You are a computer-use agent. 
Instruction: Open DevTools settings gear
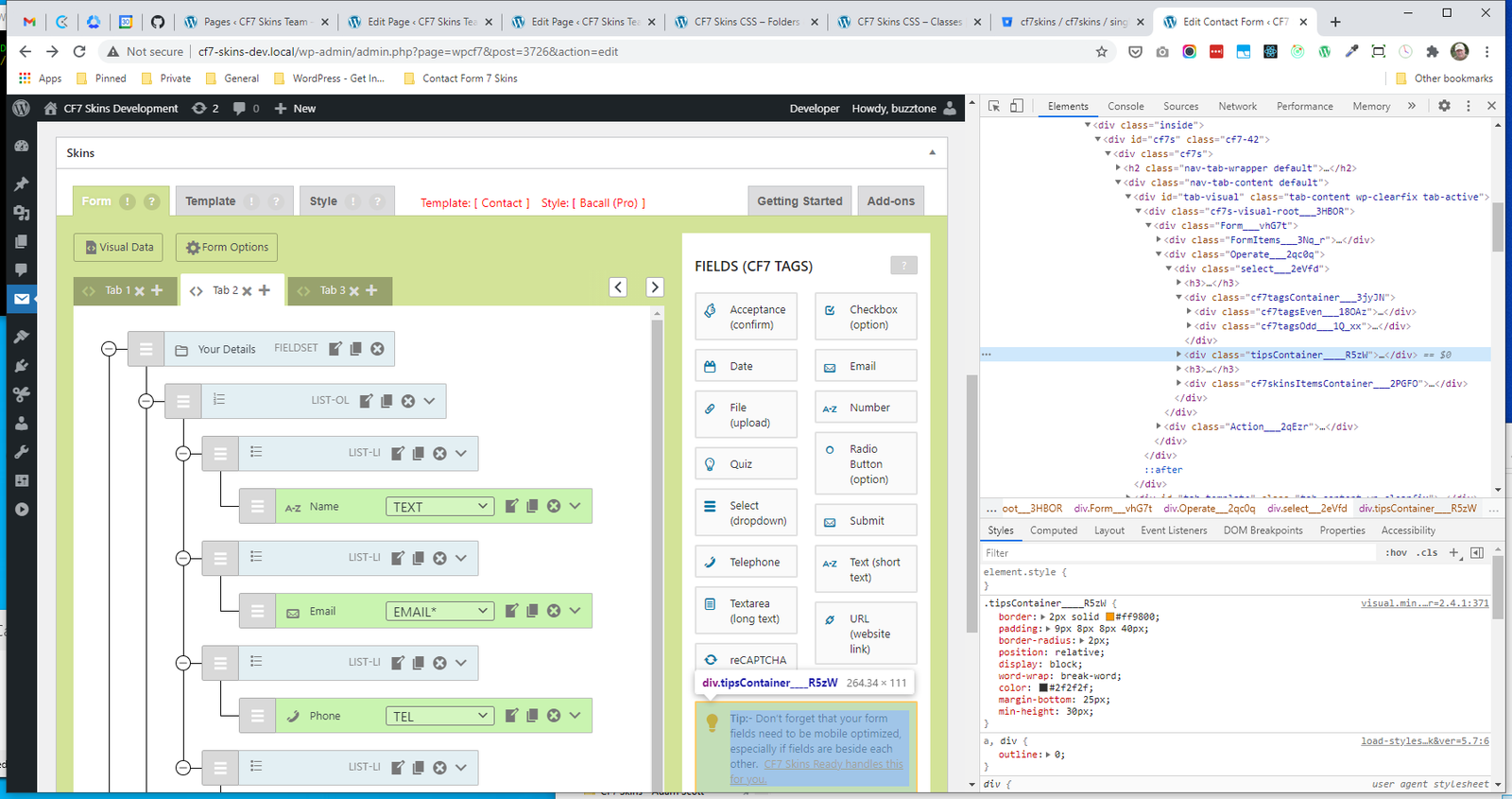1444,106
